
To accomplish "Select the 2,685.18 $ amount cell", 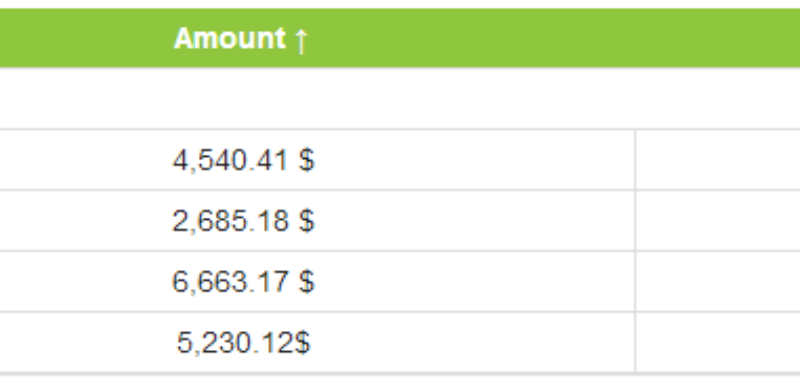I will pyautogui.click(x=317, y=221).
